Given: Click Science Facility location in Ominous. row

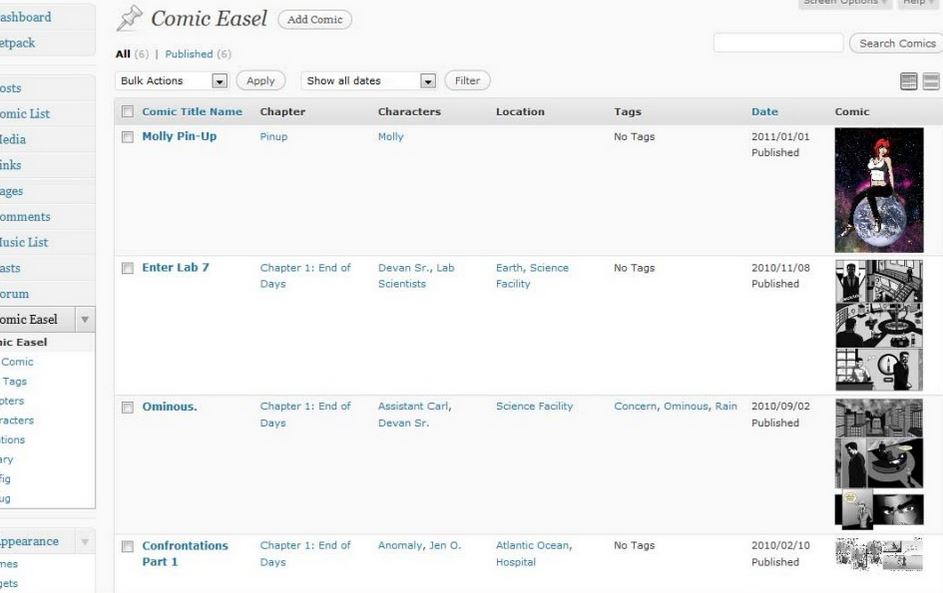Looking at the screenshot, I should click(x=534, y=407).
